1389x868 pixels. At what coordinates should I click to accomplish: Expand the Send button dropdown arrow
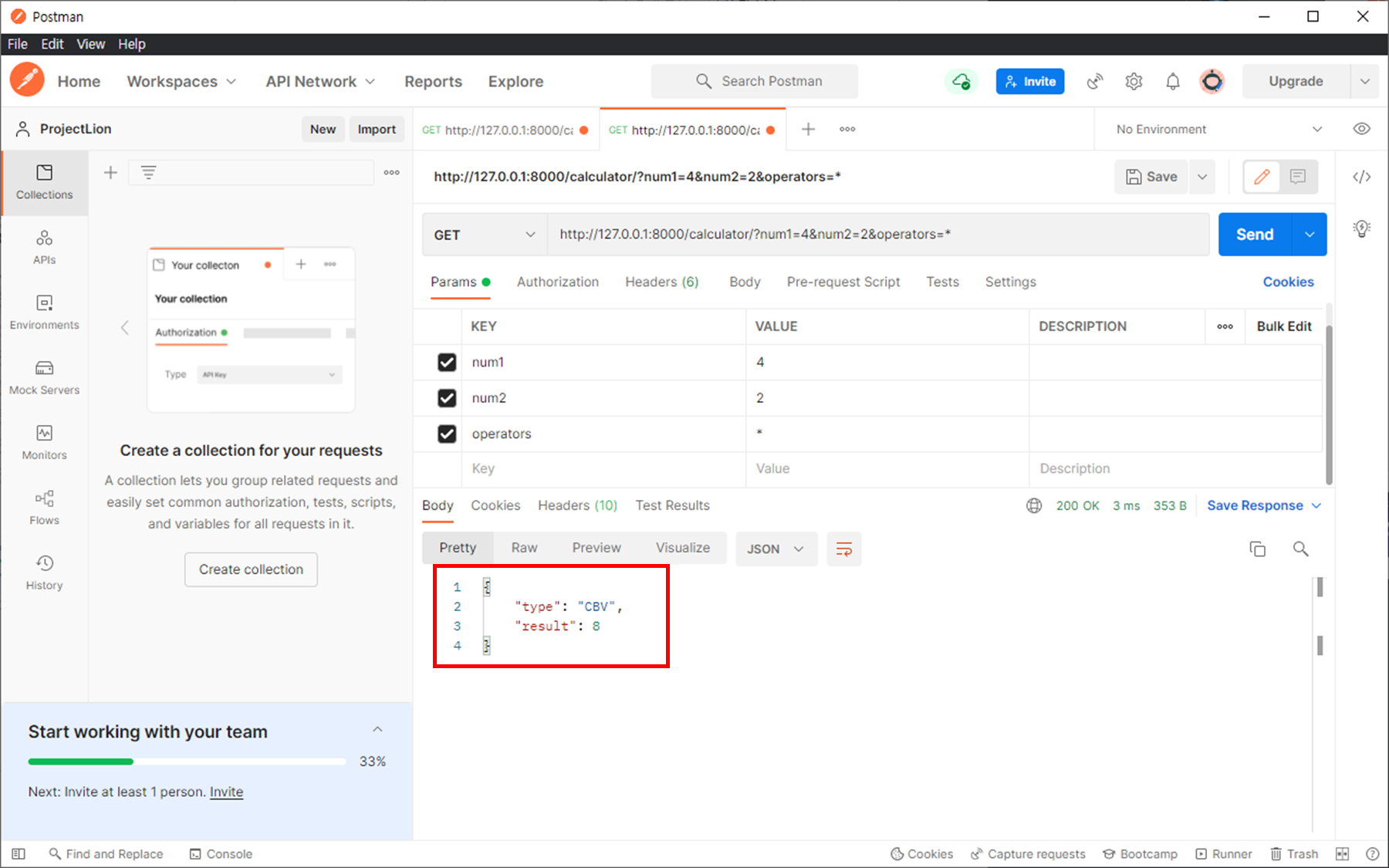(1310, 235)
